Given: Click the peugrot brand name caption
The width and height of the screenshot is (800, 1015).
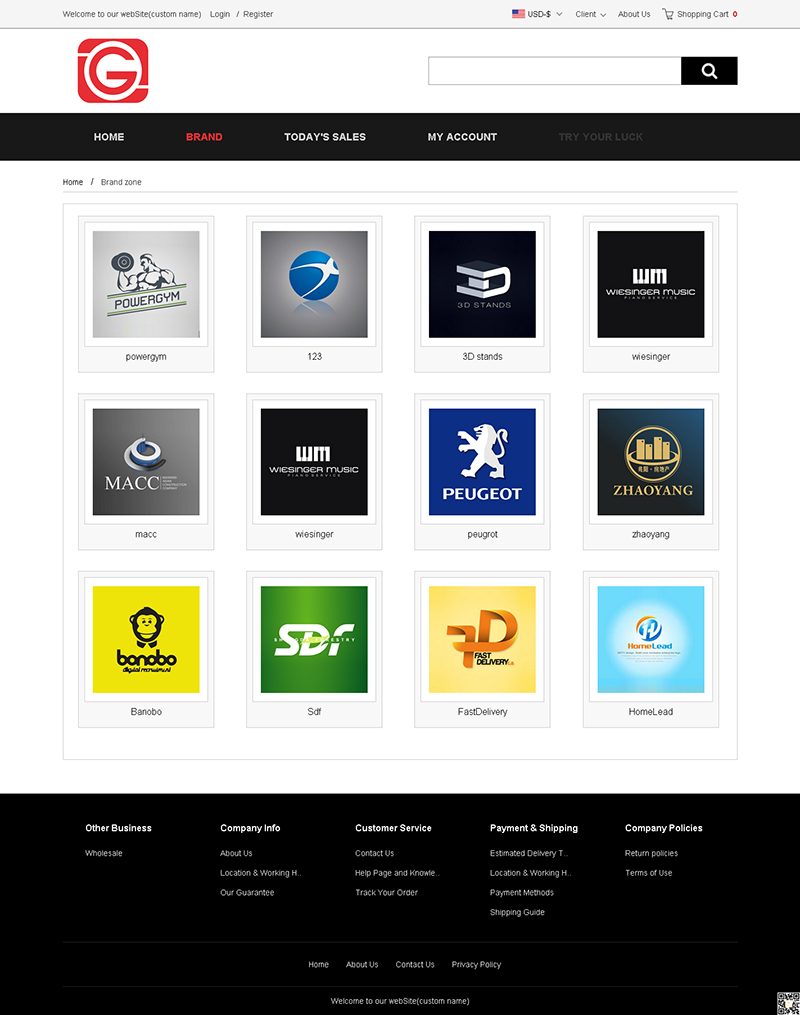Looking at the screenshot, I should point(482,534).
